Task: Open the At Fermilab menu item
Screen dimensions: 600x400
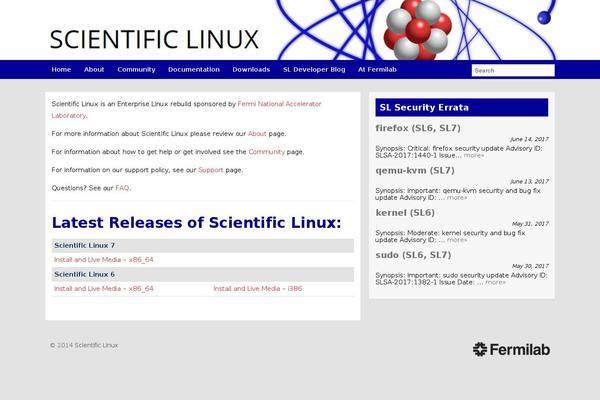Action: (x=377, y=70)
